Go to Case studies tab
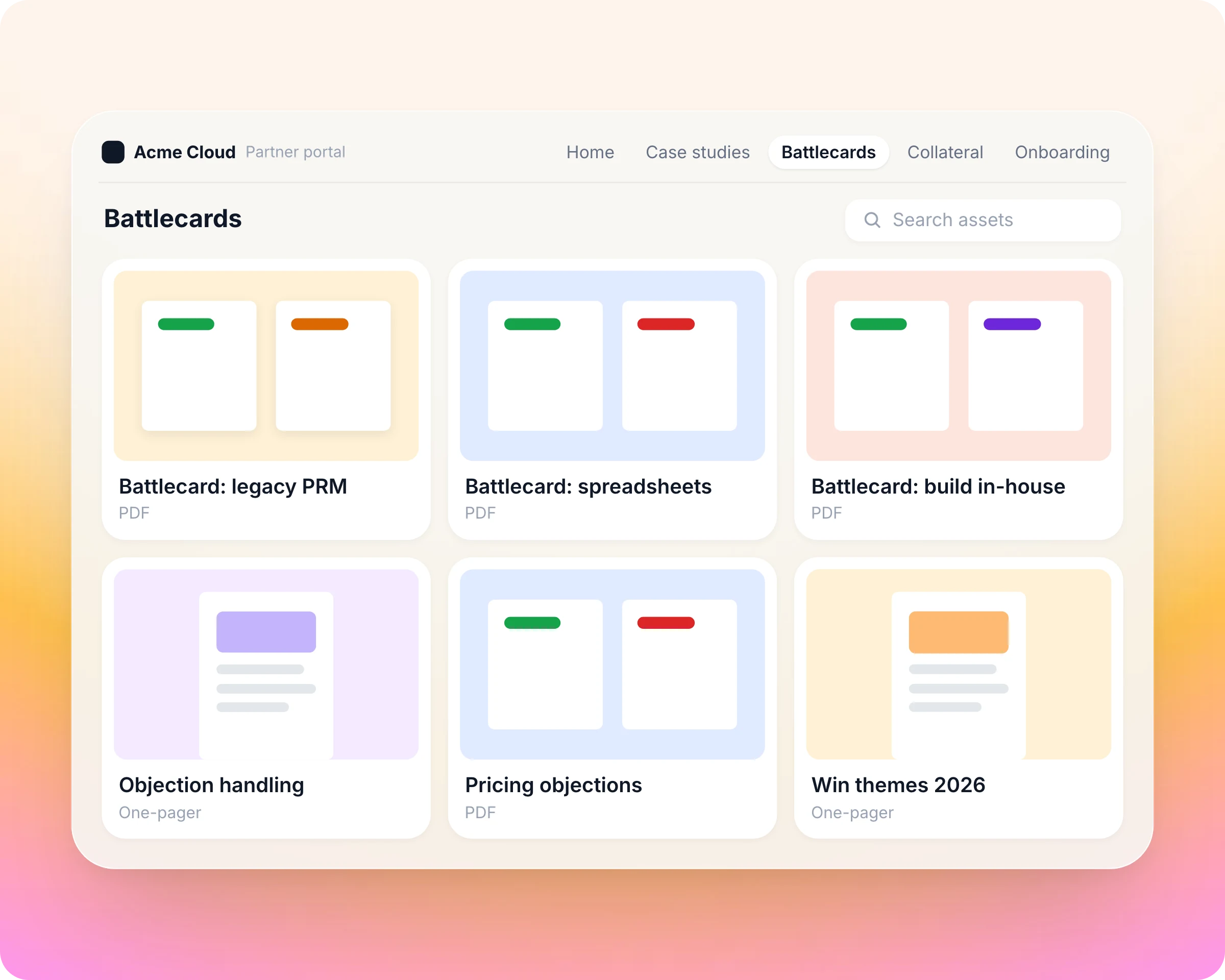Viewport: 1225px width, 980px height. point(698,152)
